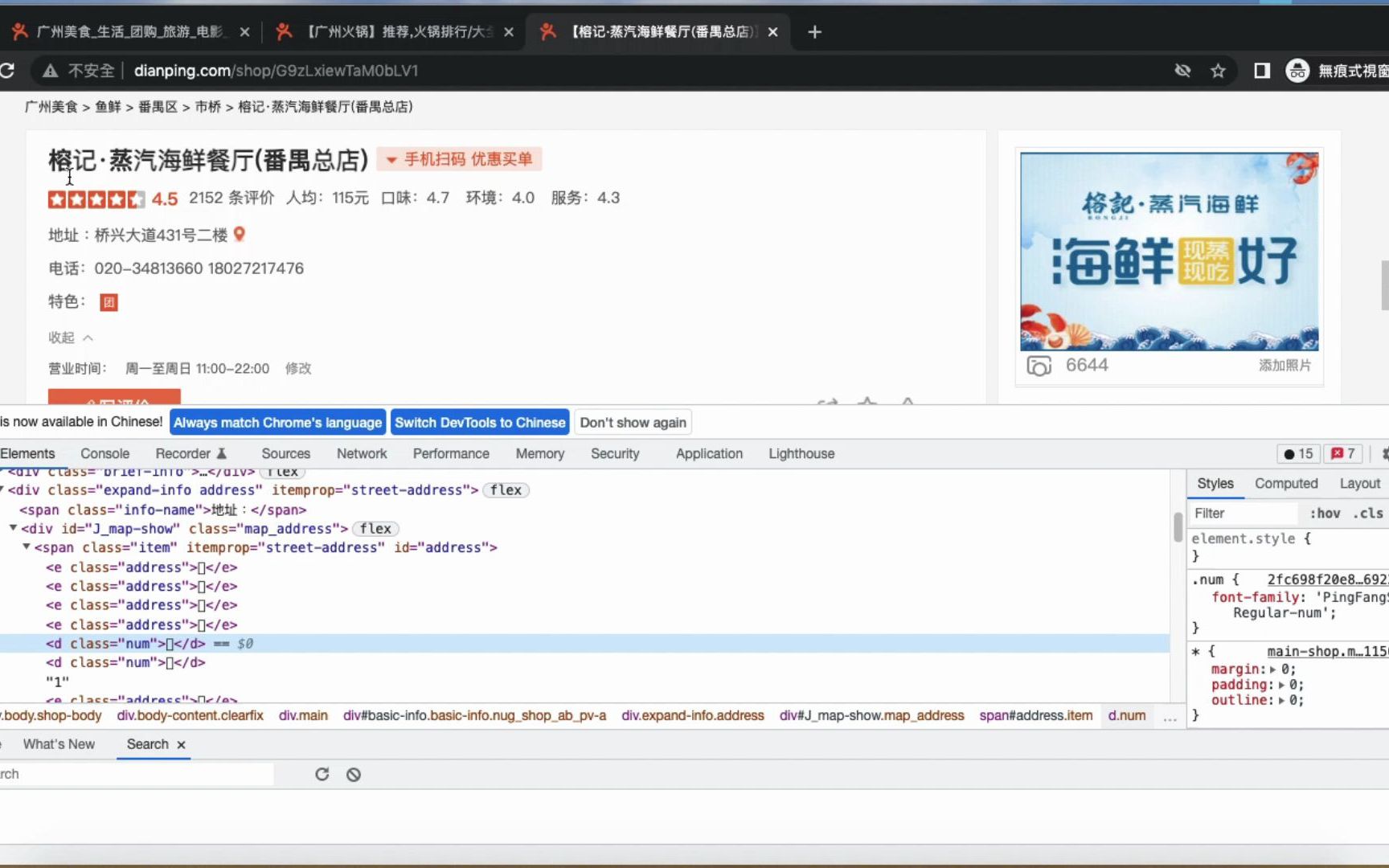Click 添加照片 link under the photo
The height and width of the screenshot is (868, 1389).
[x=1285, y=366]
